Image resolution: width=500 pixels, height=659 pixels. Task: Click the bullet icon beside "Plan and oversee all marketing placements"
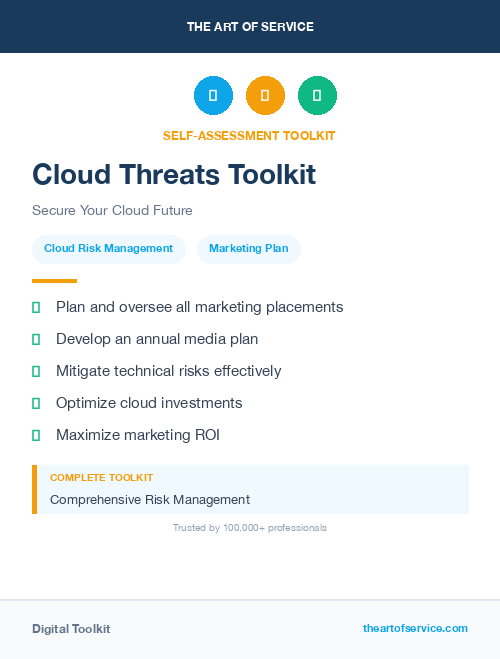36,308
